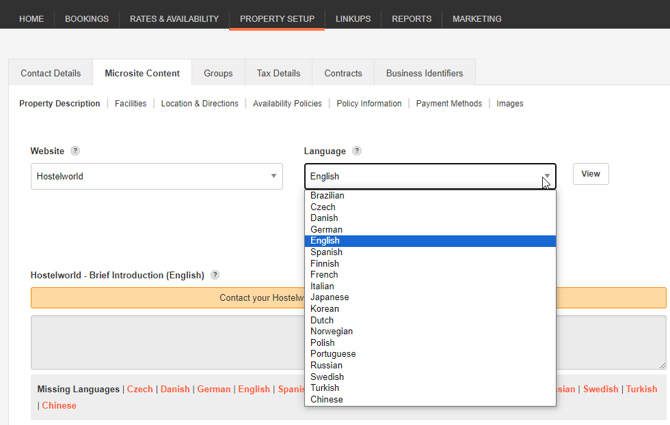
Task: Collapse the Language dropdown arrow
Action: (x=546, y=177)
